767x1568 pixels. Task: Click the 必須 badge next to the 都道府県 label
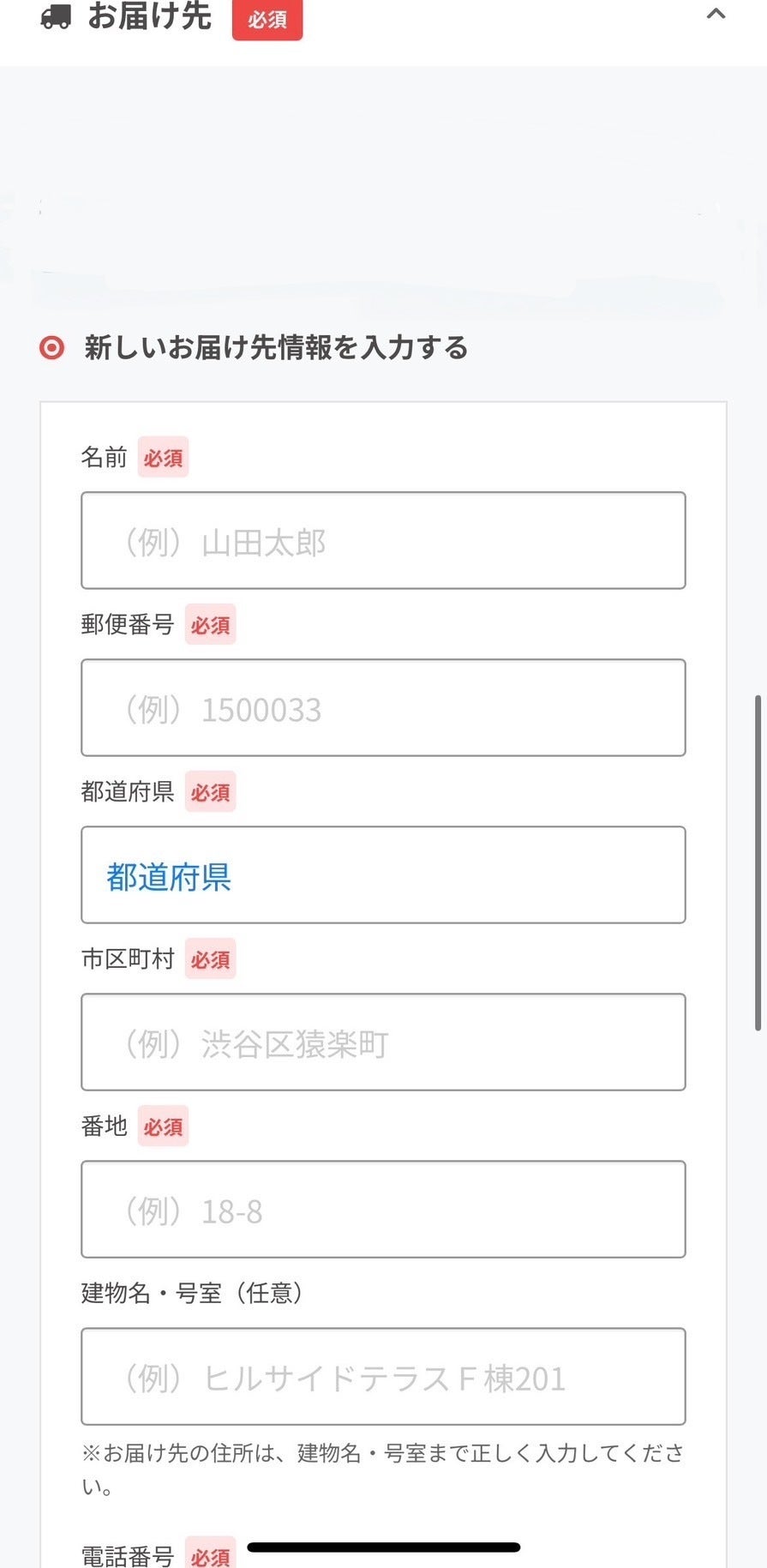[210, 792]
